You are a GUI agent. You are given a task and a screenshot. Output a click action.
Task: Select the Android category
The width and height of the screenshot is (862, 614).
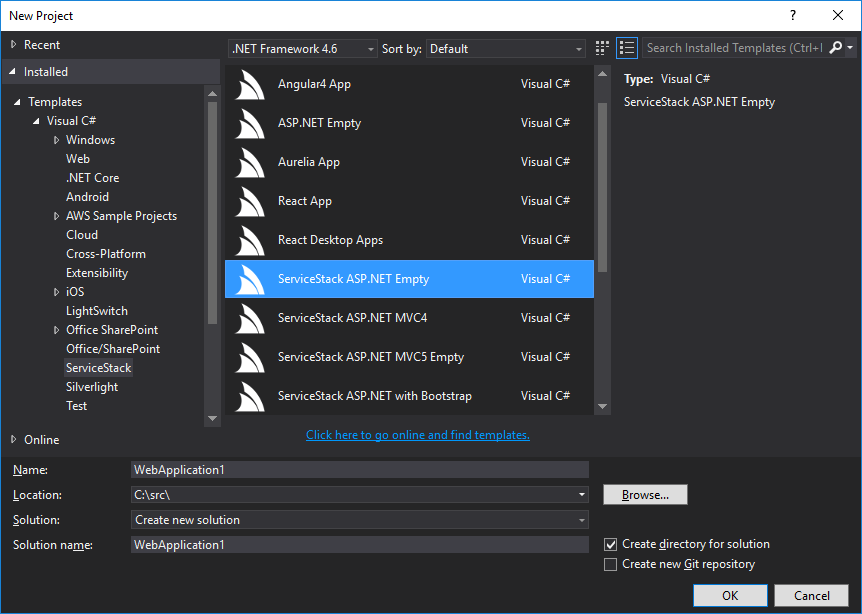pyautogui.click(x=87, y=197)
